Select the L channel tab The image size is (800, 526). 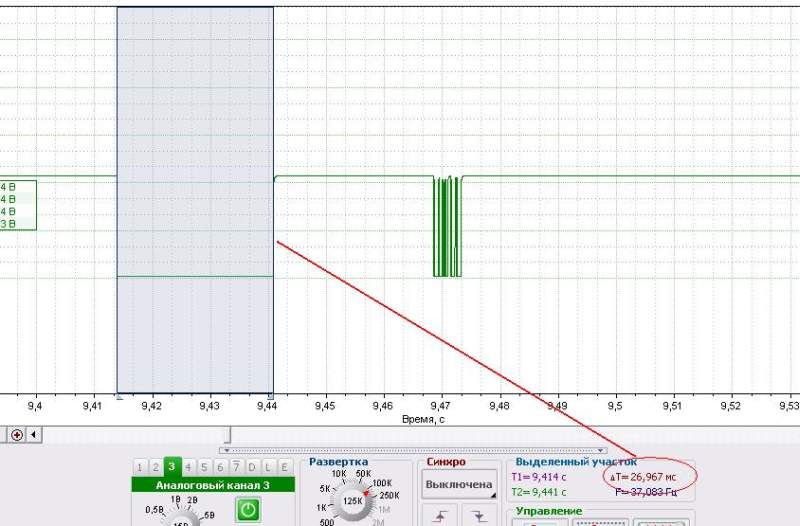pos(268,467)
